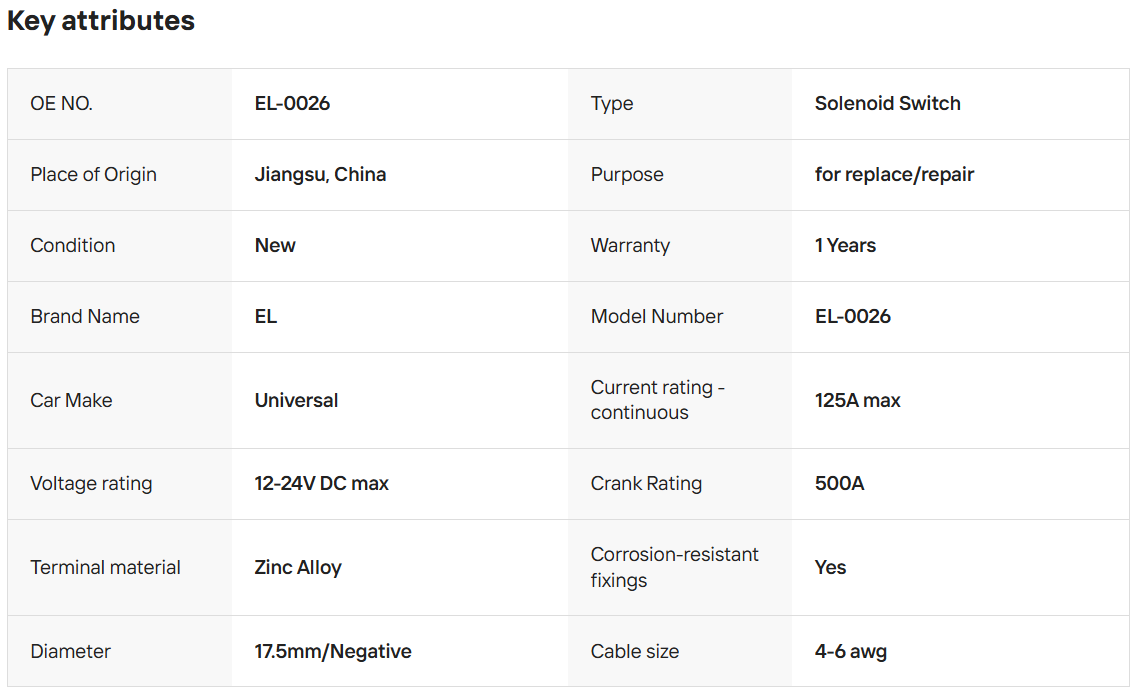Click the Jiangsu, China origin value
The width and height of the screenshot is (1139, 693).
pos(320,175)
